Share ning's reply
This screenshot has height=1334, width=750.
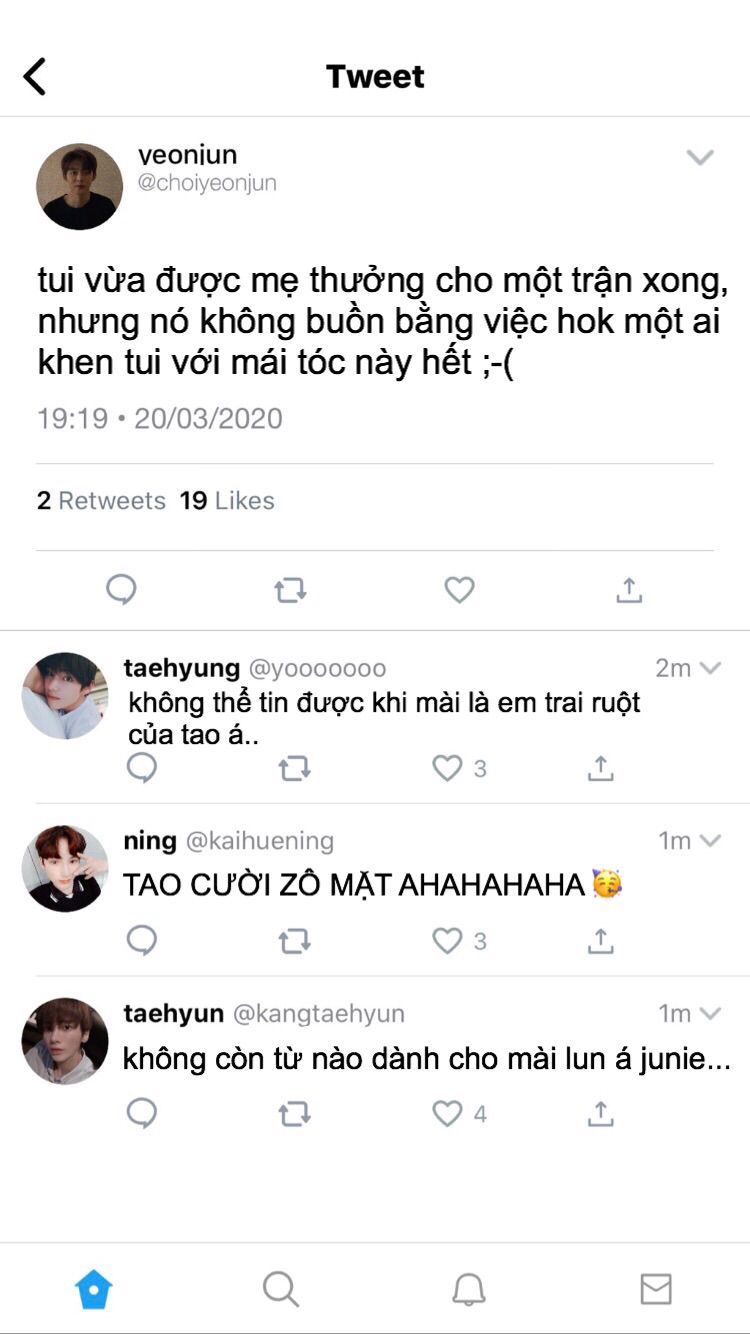coord(600,941)
